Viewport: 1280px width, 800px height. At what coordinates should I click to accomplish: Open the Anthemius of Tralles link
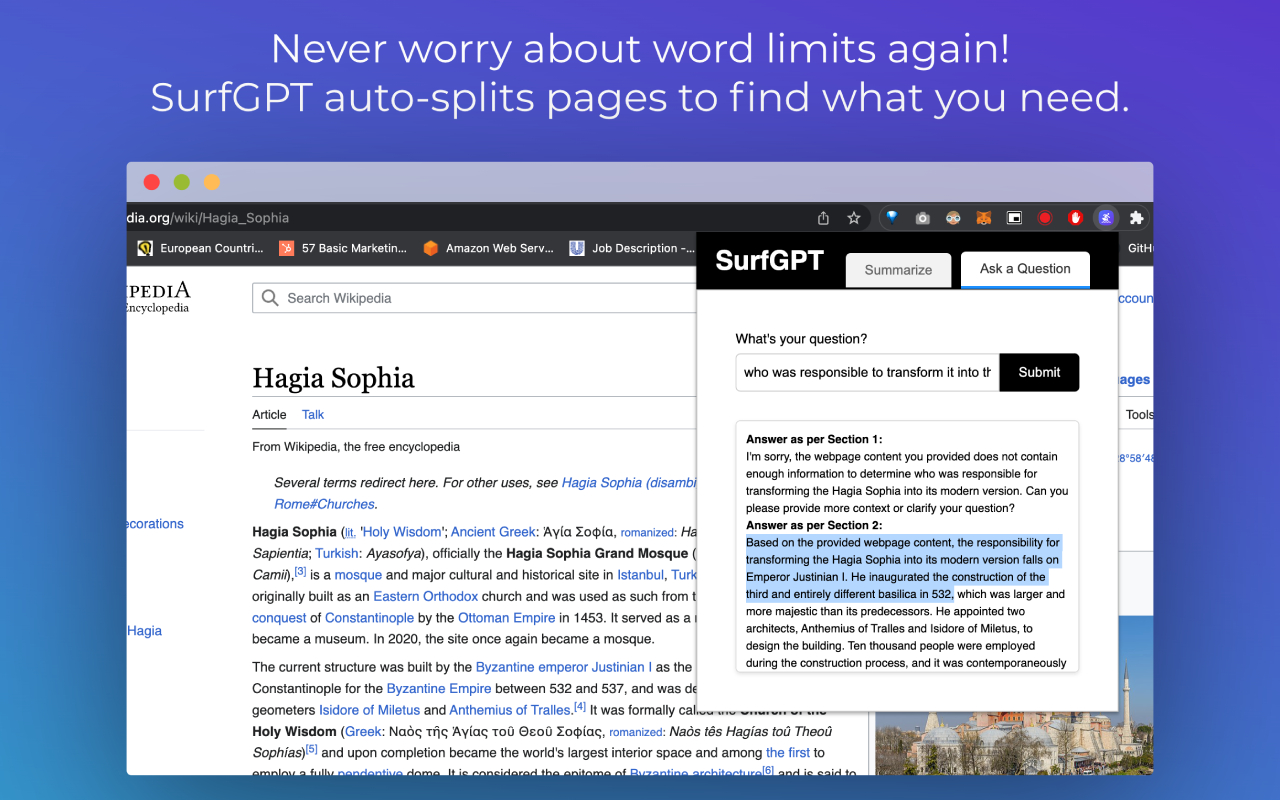pyautogui.click(x=509, y=710)
